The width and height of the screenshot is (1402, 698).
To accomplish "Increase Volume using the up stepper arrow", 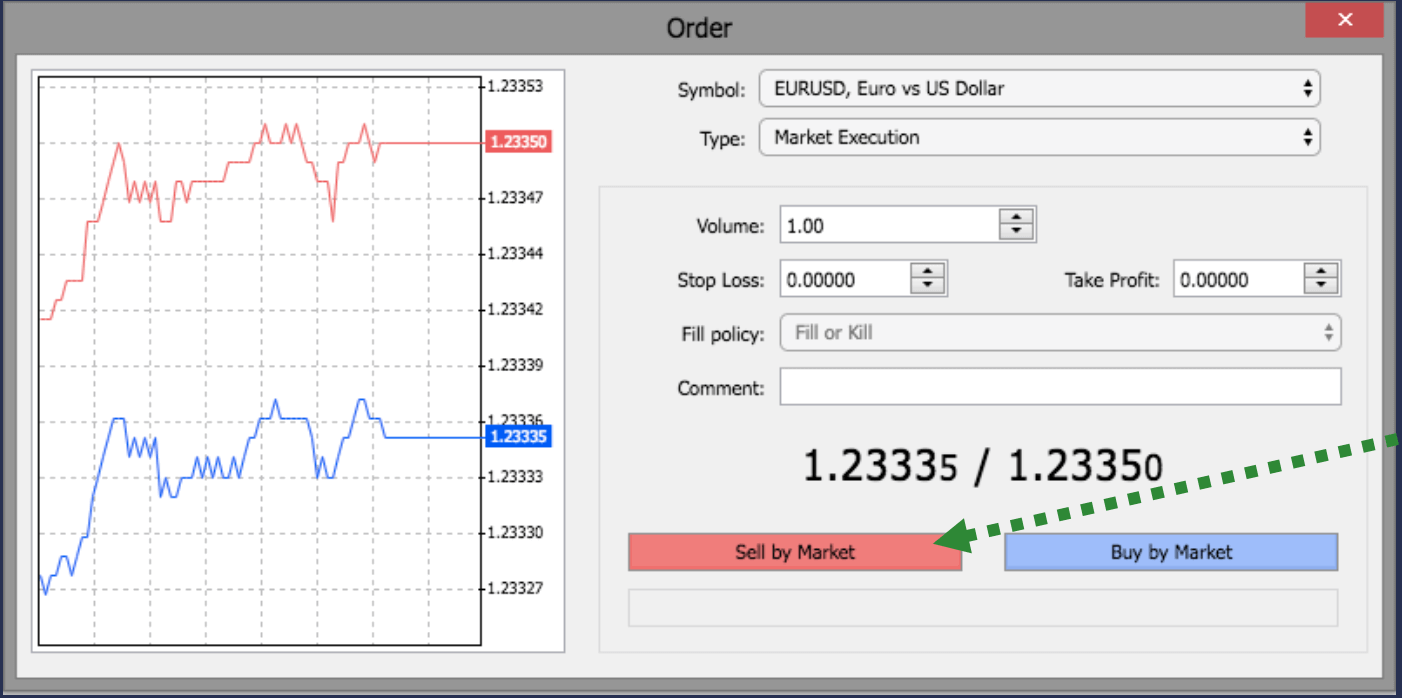I will [x=1015, y=218].
